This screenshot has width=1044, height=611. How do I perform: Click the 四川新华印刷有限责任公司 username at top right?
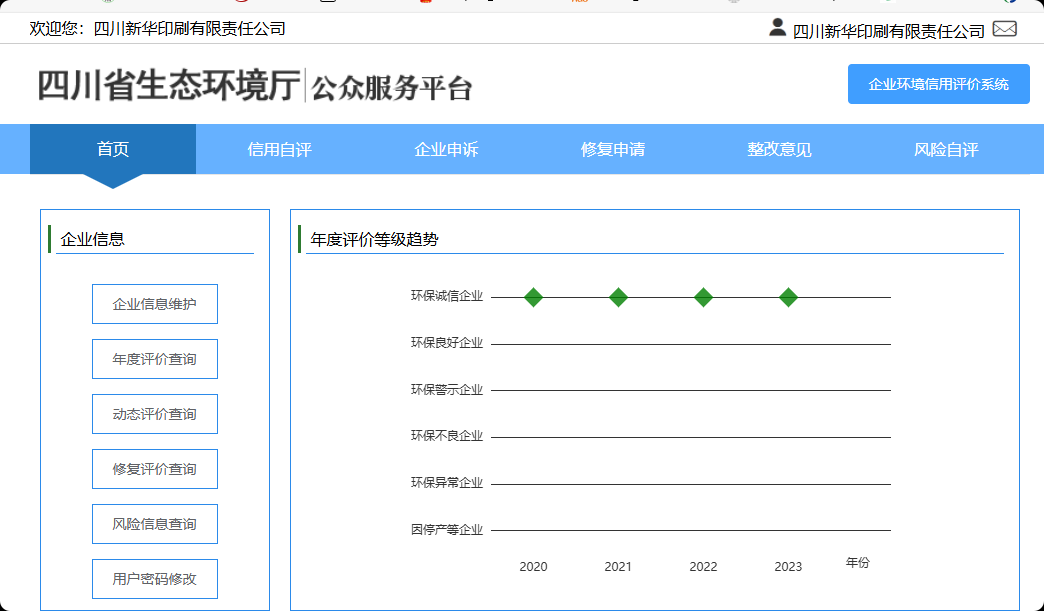(x=888, y=31)
